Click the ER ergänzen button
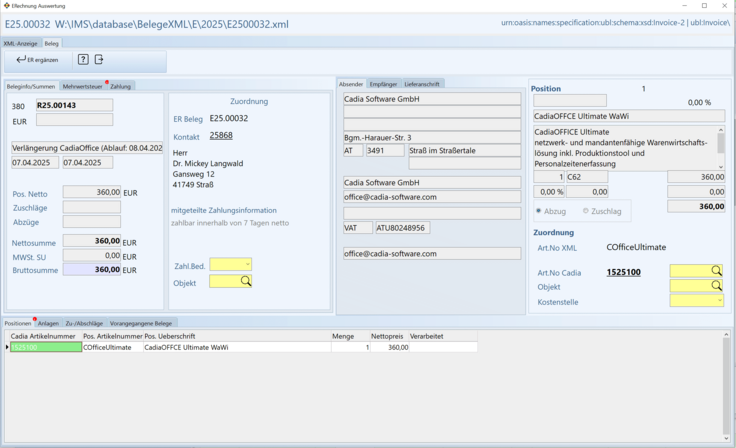This screenshot has height=448, width=736. pos(37,60)
